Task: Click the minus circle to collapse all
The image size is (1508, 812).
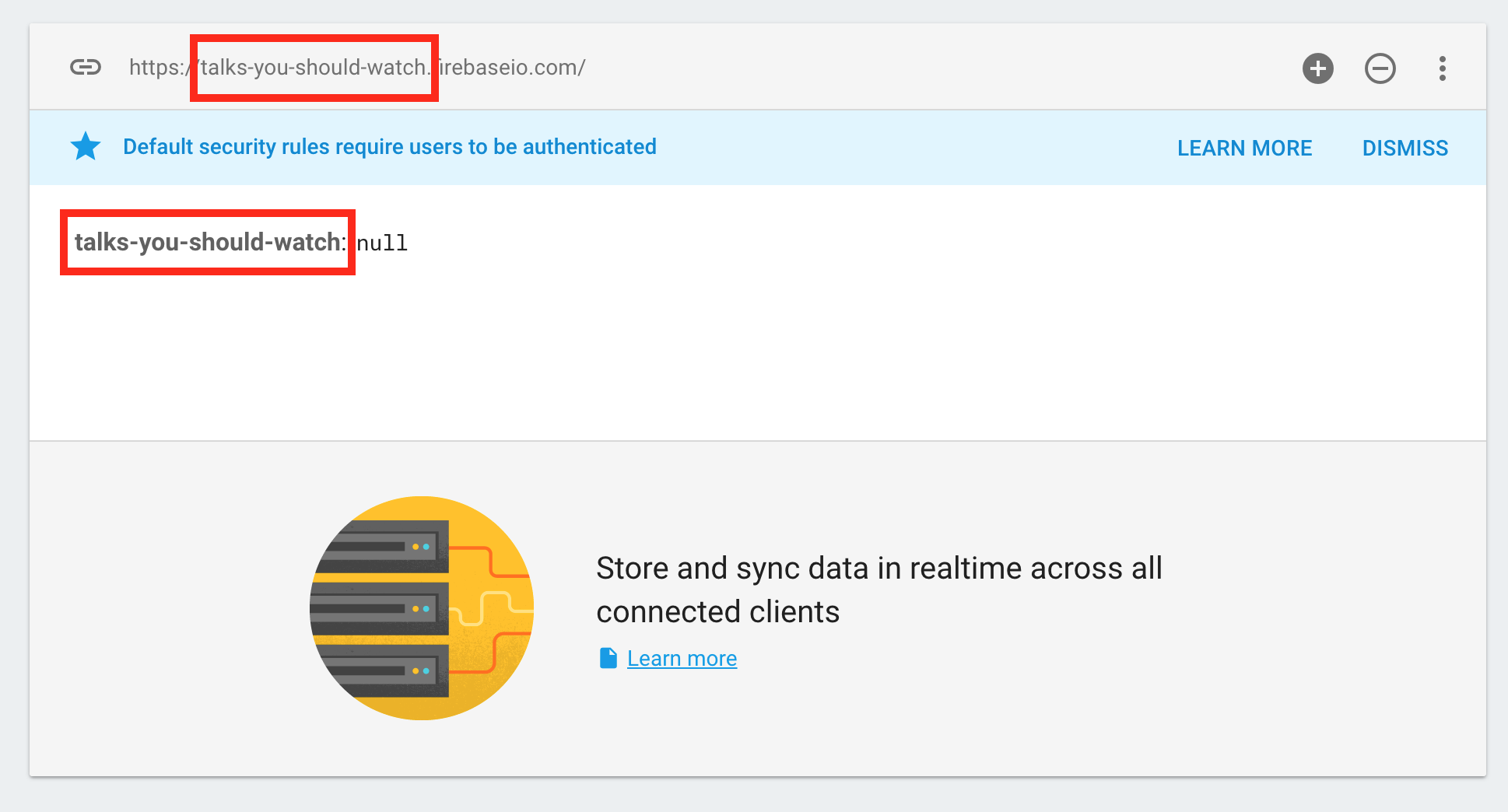Action: [1380, 68]
